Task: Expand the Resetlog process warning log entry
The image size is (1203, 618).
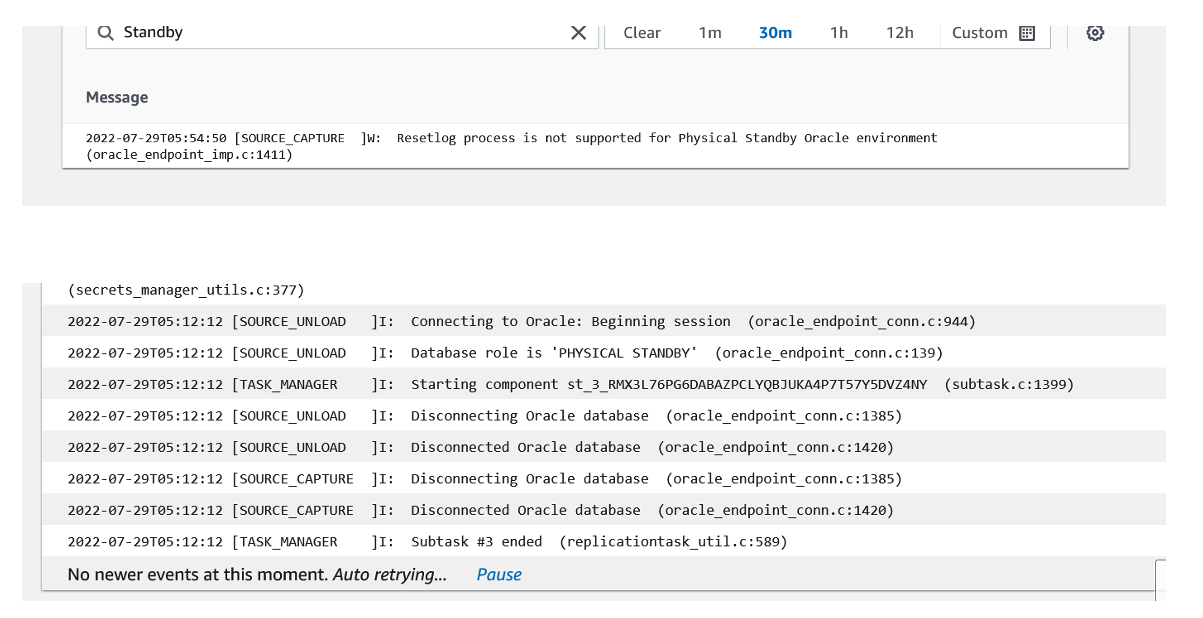Action: point(512,146)
